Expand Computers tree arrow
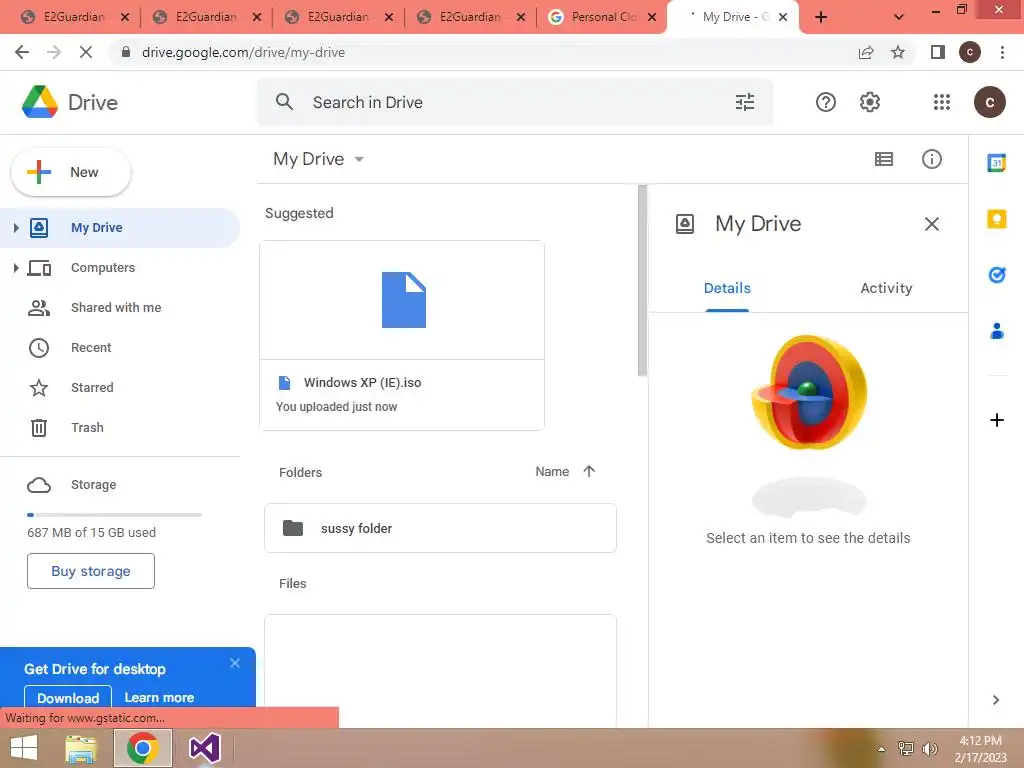1024x768 pixels. pos(16,268)
